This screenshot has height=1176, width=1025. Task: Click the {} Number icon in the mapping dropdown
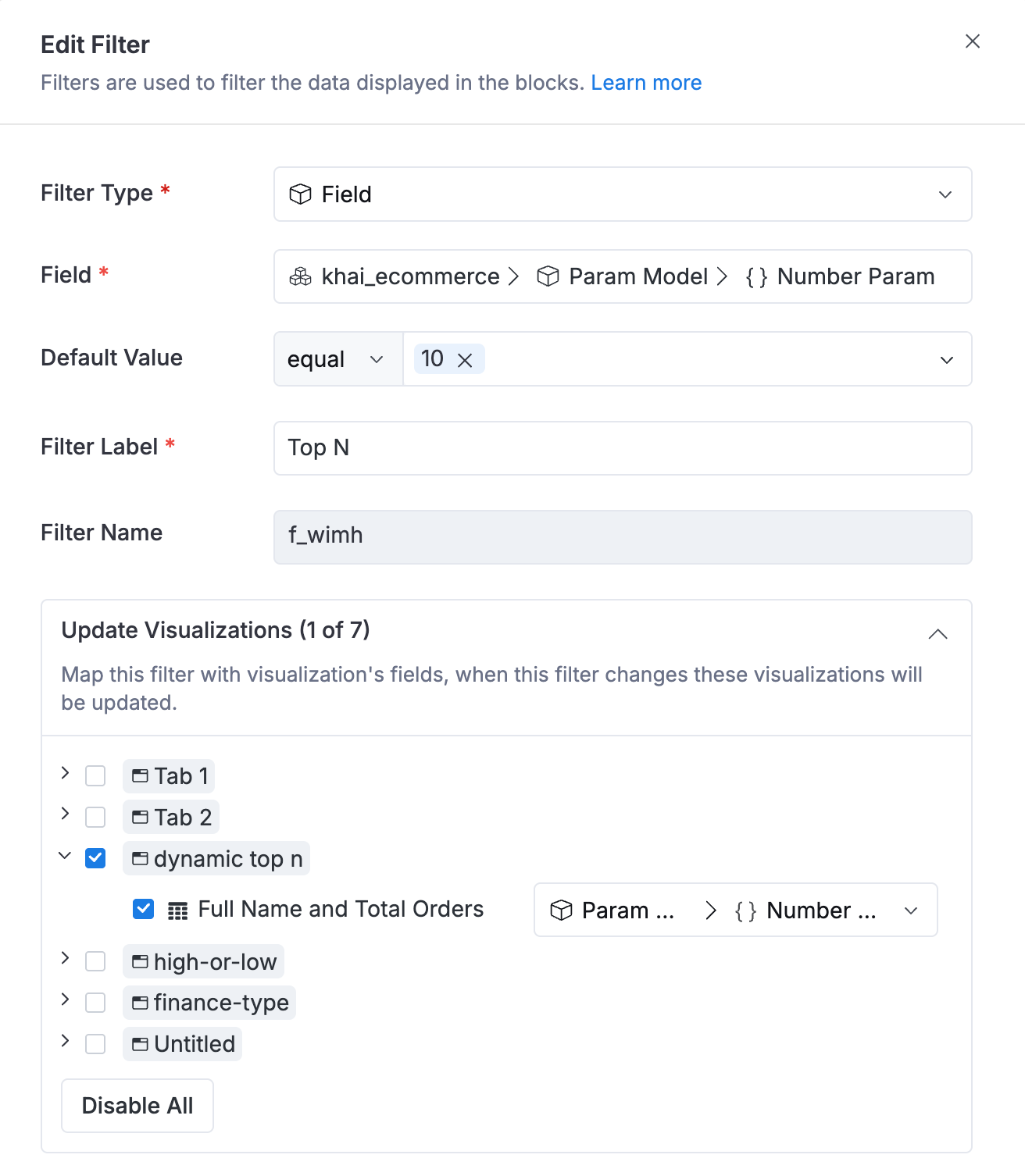(744, 910)
